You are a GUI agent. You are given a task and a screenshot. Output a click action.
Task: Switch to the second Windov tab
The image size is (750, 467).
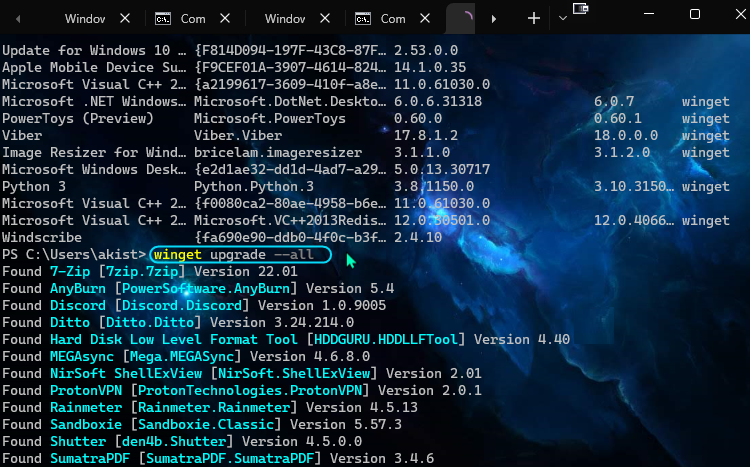click(x=285, y=19)
